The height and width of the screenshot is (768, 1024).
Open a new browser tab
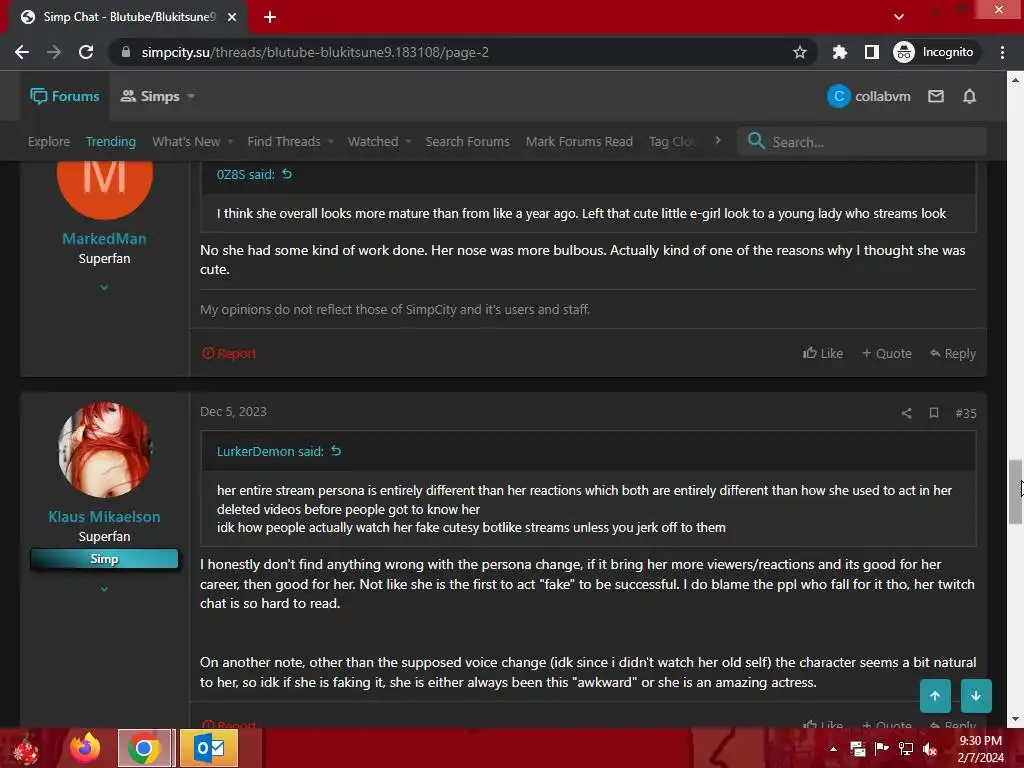270,17
